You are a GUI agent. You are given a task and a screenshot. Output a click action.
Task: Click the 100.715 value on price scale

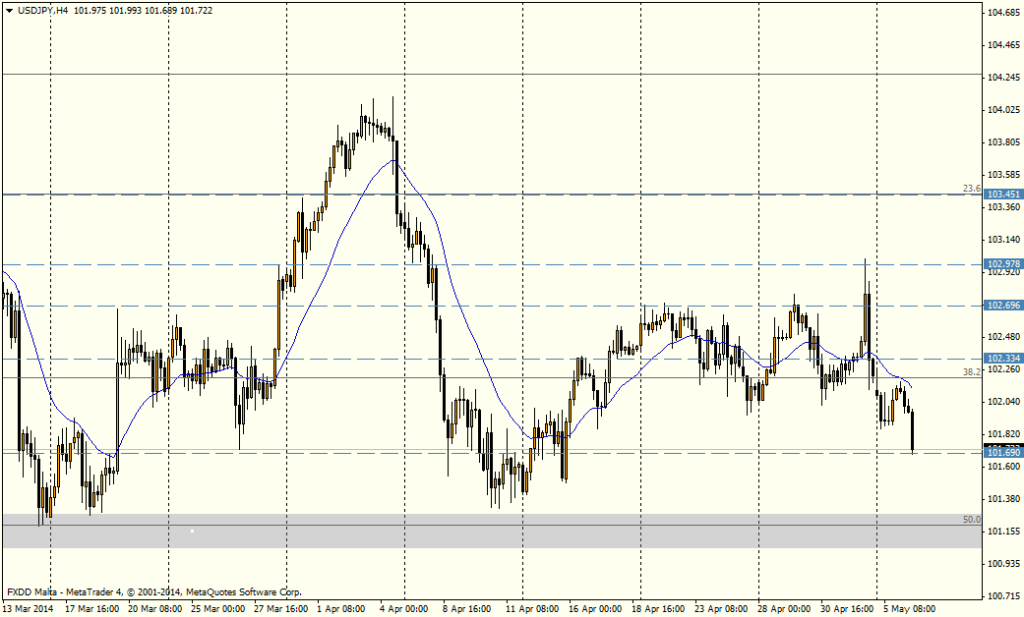click(x=1003, y=596)
